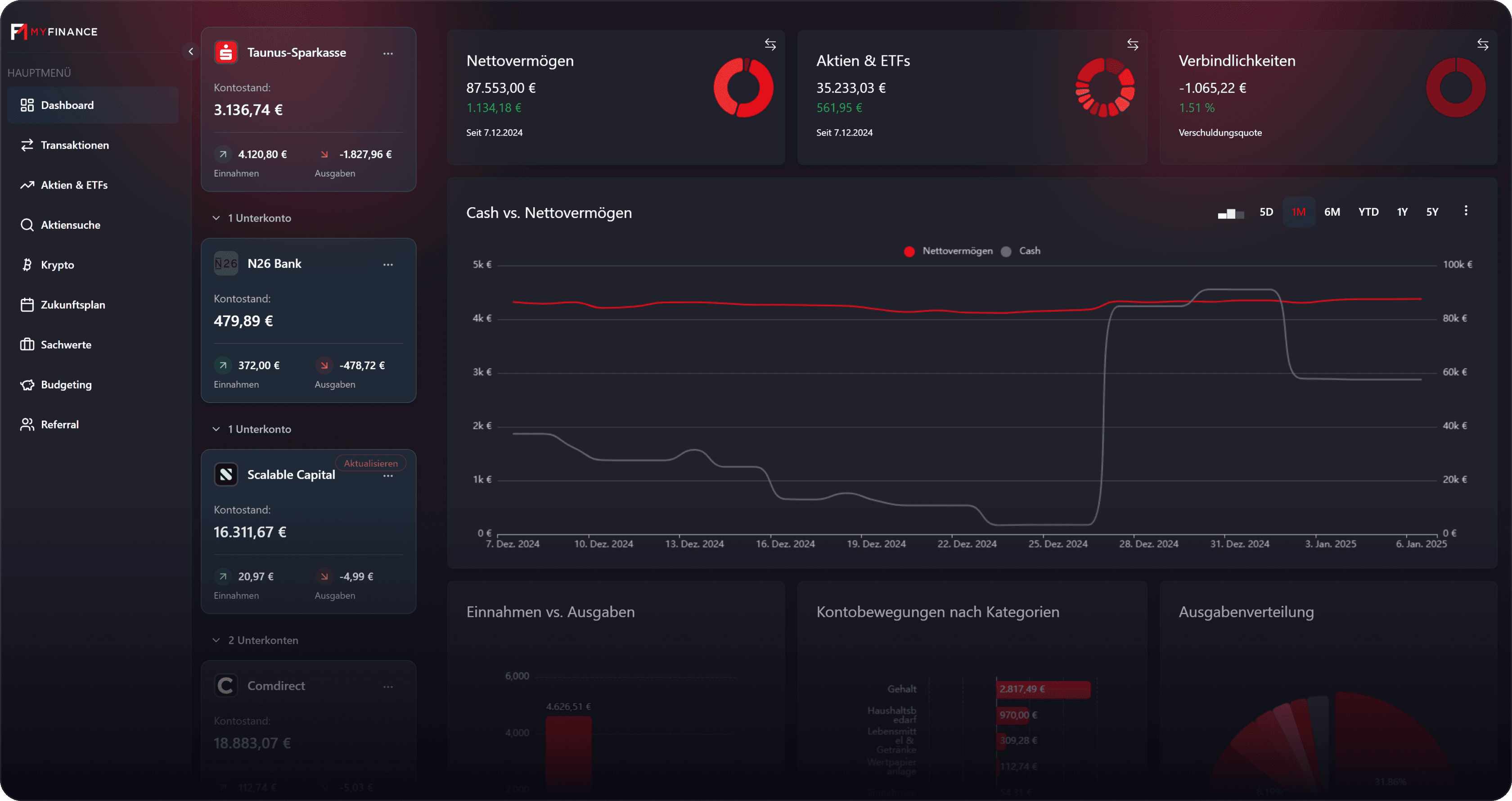Navigate to Zukunftsplan
Screen dimensions: 1512x801
(93, 305)
